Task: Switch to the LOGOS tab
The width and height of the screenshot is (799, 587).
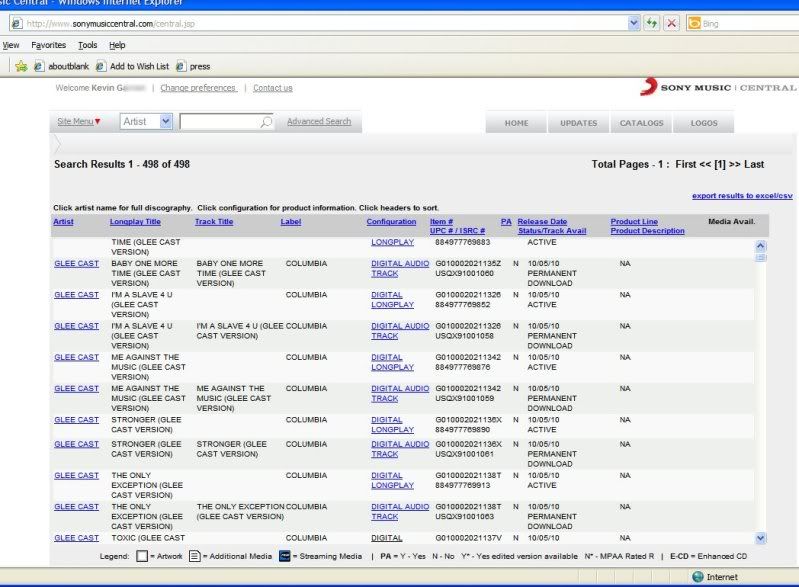Action: pos(704,123)
